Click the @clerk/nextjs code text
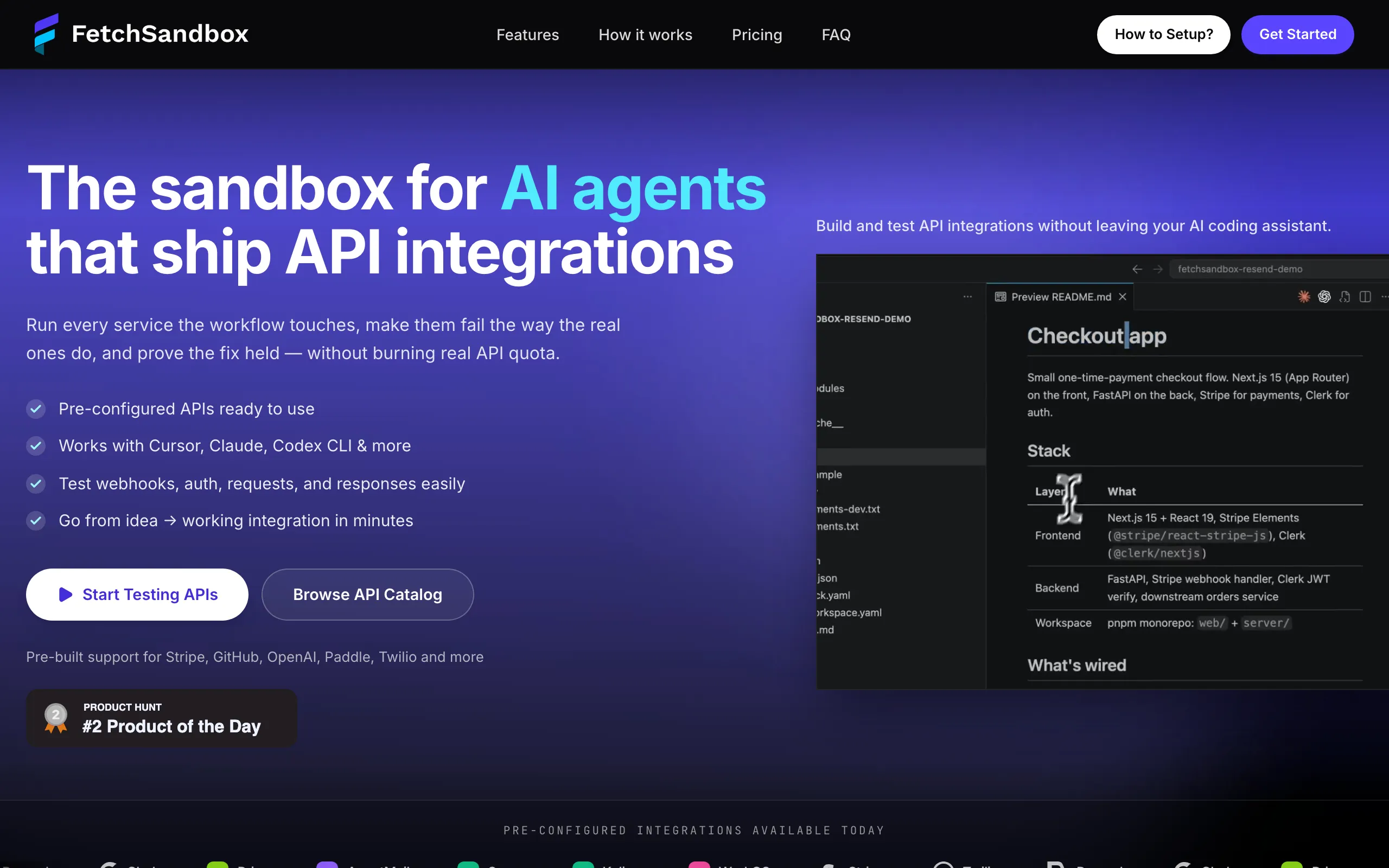This screenshot has height=868, width=1389. [x=1157, y=553]
